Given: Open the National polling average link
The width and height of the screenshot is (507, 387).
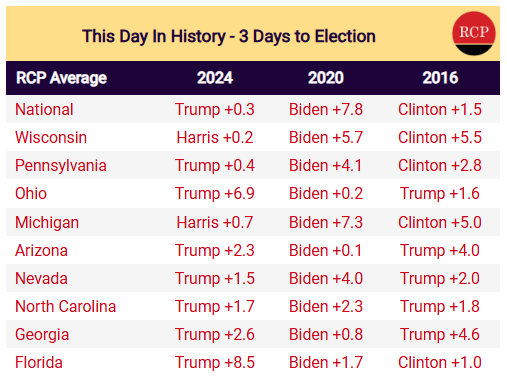Looking at the screenshot, I should click(44, 109).
